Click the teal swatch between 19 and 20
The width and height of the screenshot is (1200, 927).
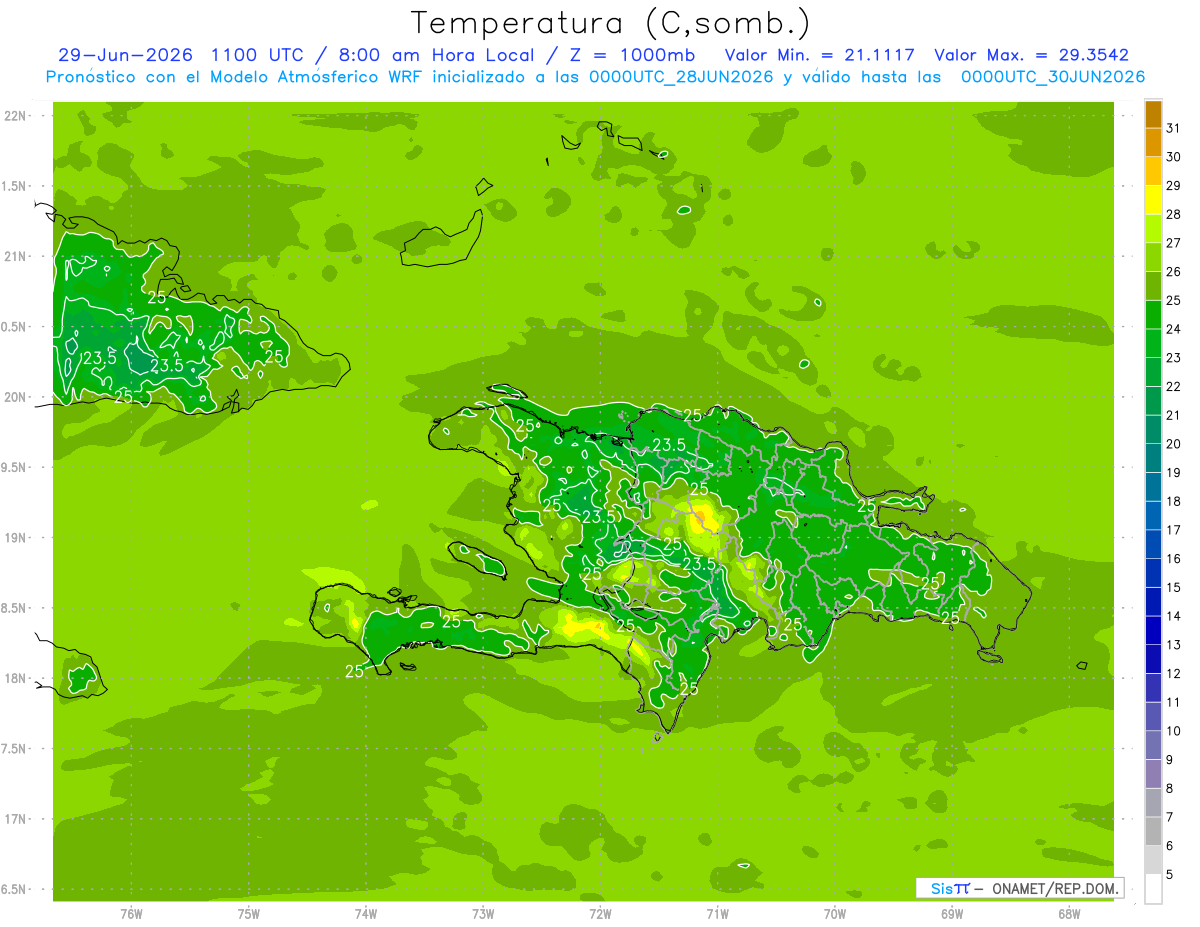point(1153,458)
